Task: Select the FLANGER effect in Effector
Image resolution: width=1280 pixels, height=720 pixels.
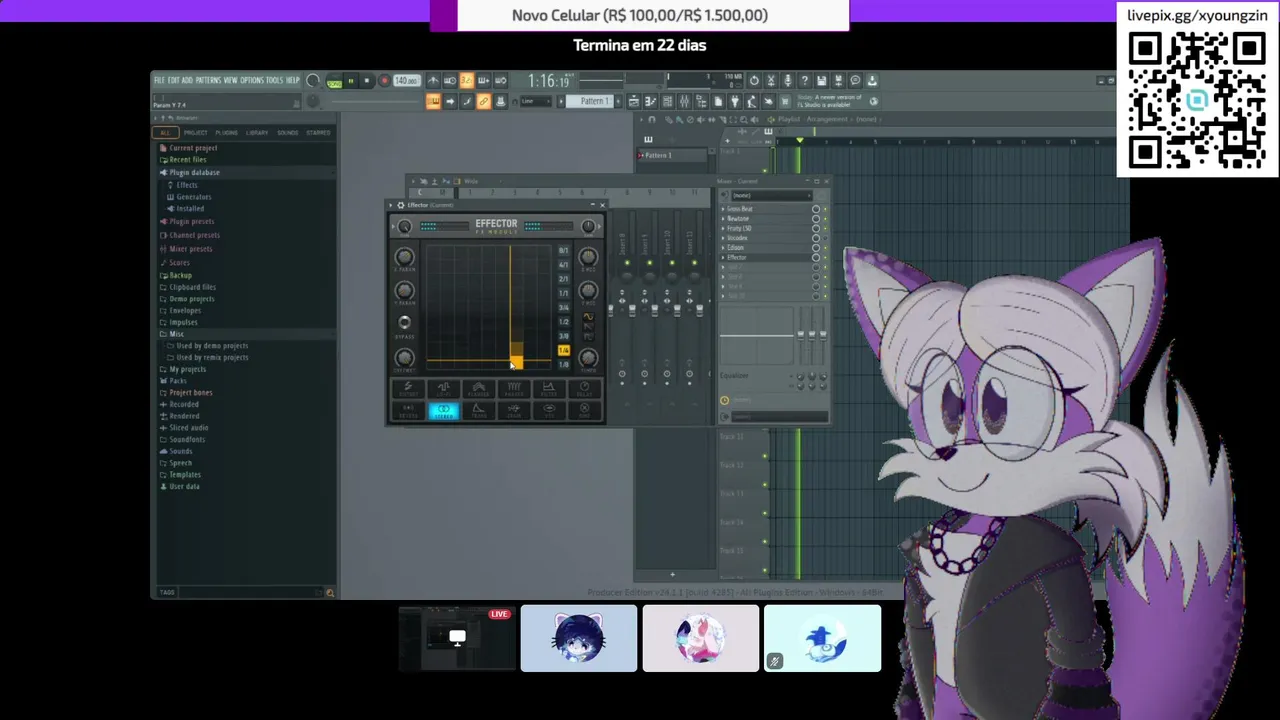Action: pyautogui.click(x=479, y=388)
